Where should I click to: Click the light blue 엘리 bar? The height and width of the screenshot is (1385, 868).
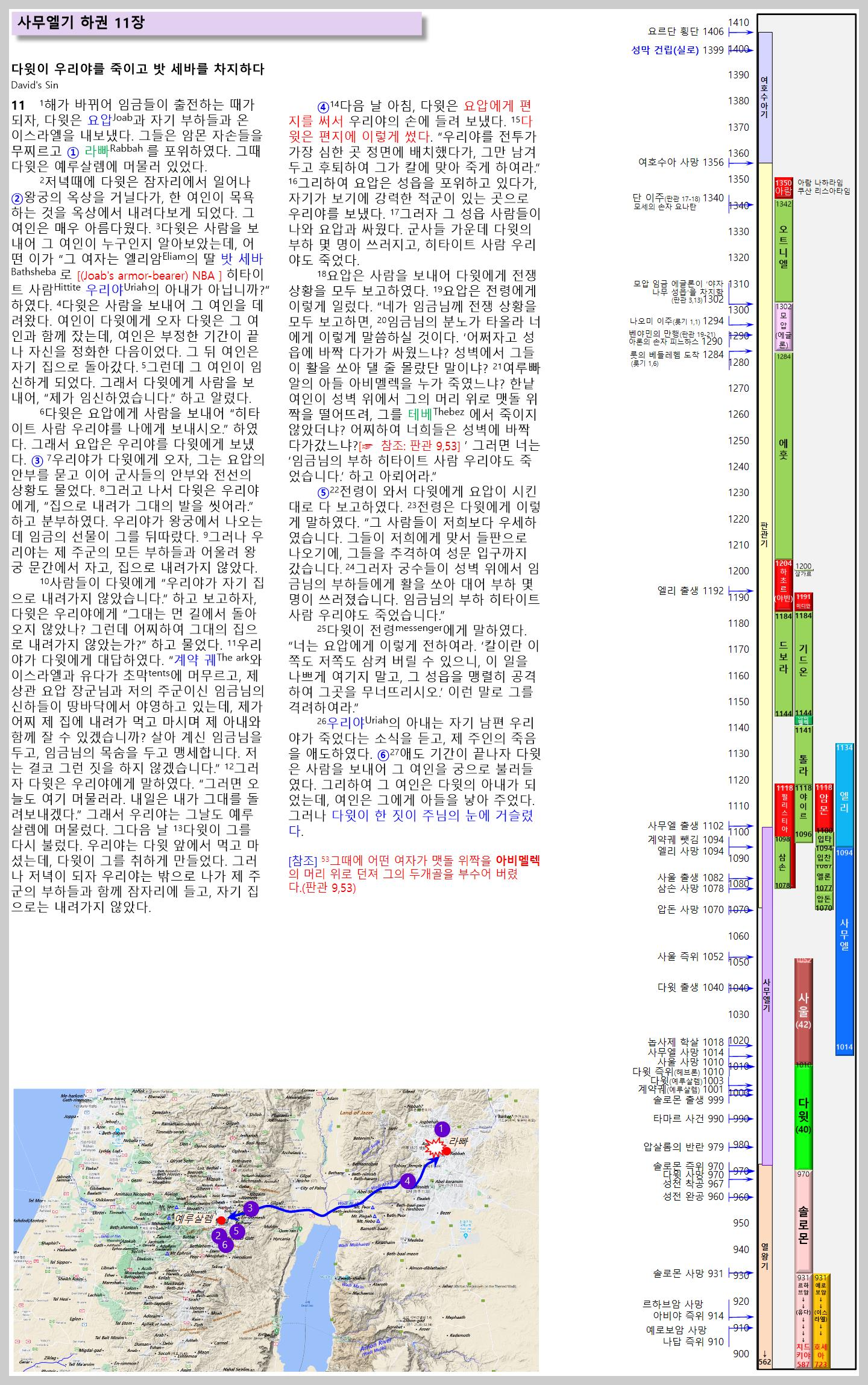pyautogui.click(x=844, y=796)
